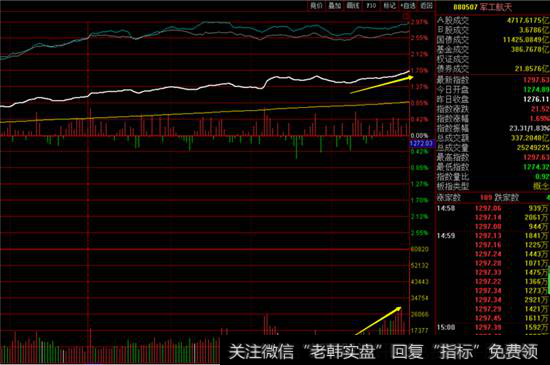550x365 pixels.
Task: Open the 竞价 toolbar button
Action: [316, 6]
